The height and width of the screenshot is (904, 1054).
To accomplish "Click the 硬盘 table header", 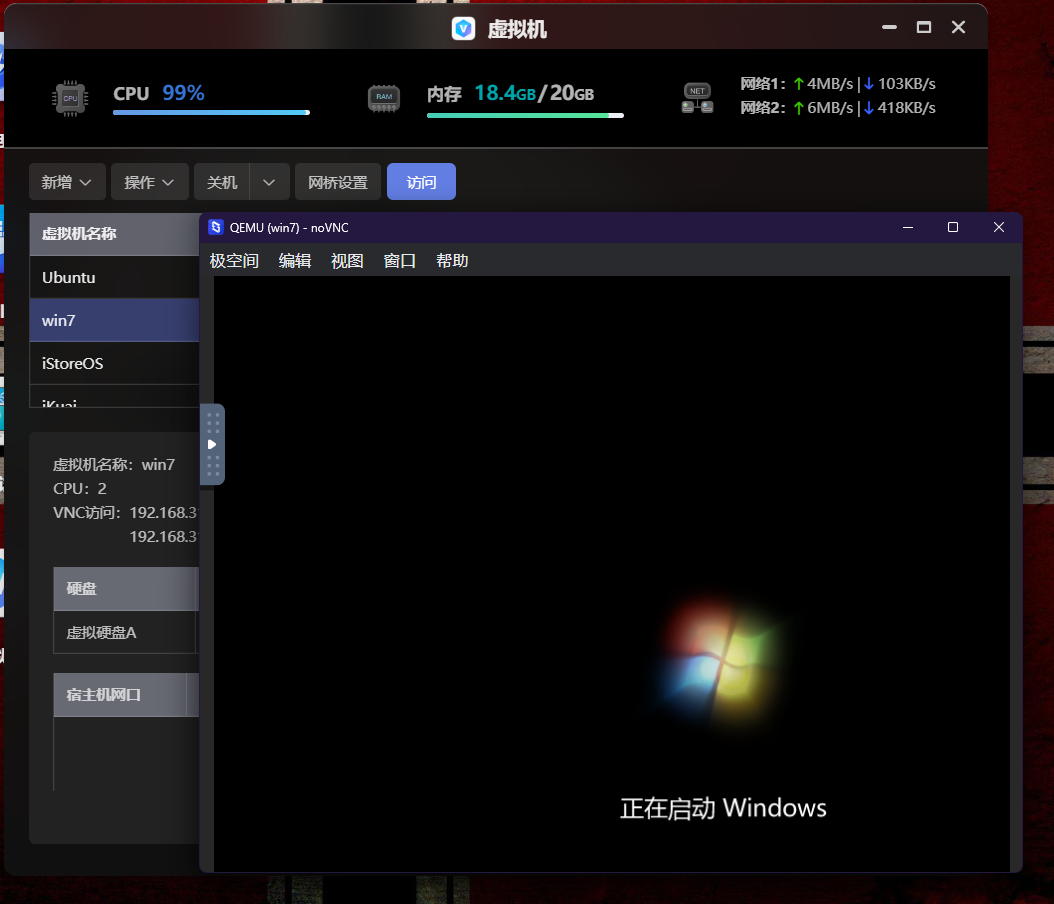I will (x=126, y=589).
